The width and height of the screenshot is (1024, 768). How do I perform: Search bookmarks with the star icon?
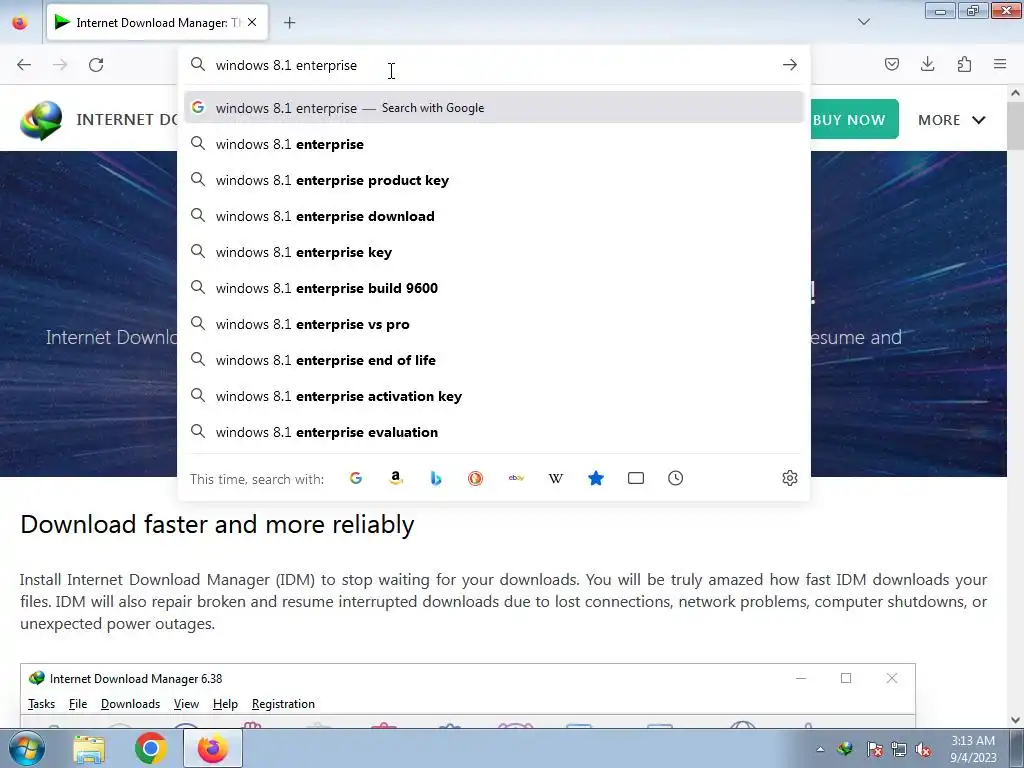click(x=596, y=478)
